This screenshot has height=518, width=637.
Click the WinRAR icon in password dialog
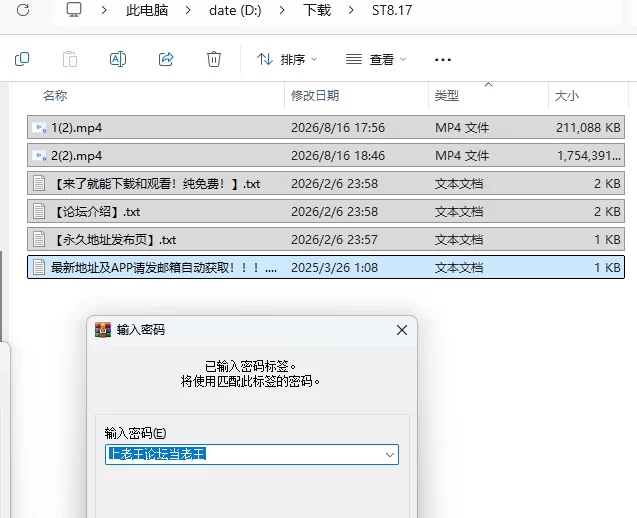(103, 330)
